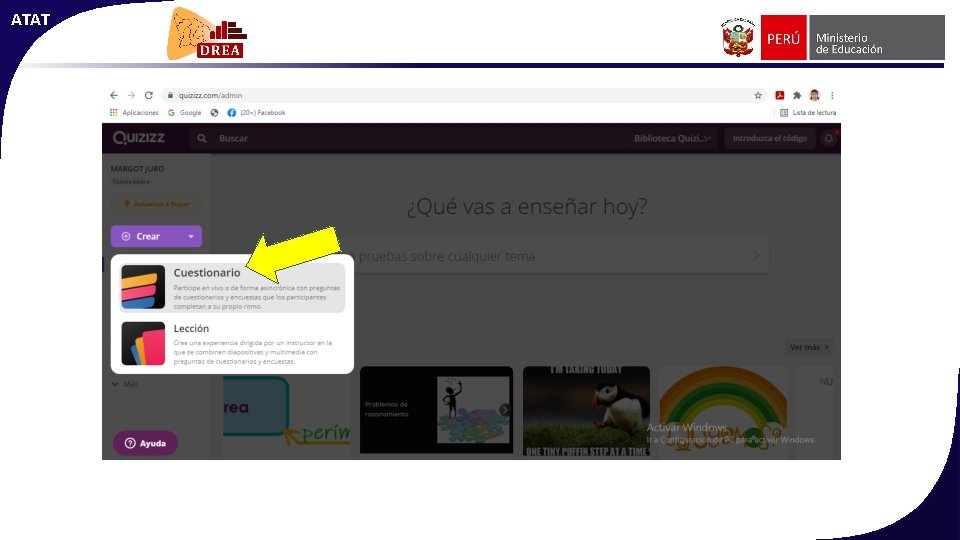
Task: Reload the page with the refresh icon
Action: [148, 96]
